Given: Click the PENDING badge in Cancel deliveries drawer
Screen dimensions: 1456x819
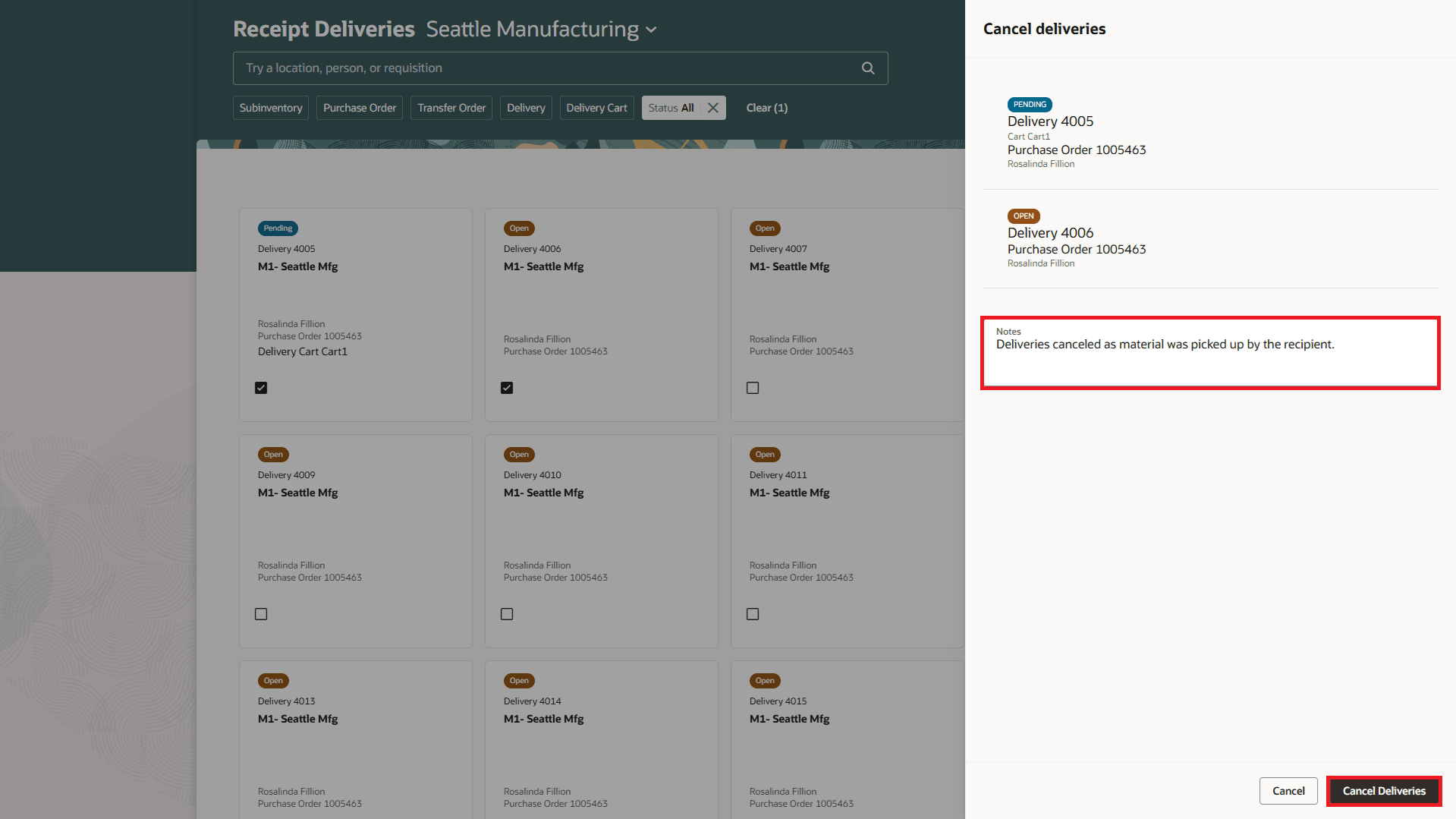Looking at the screenshot, I should 1030,105.
